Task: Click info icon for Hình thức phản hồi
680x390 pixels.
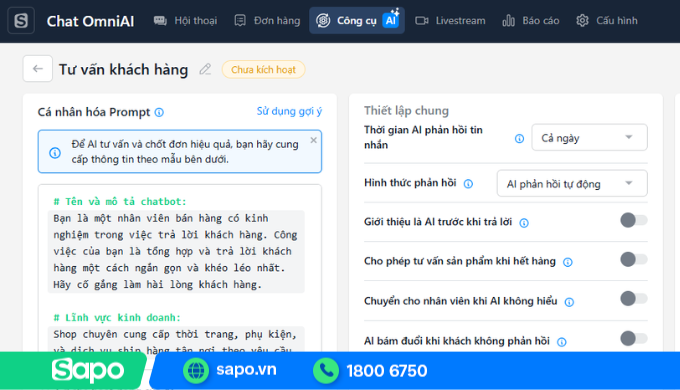Action: tap(468, 184)
